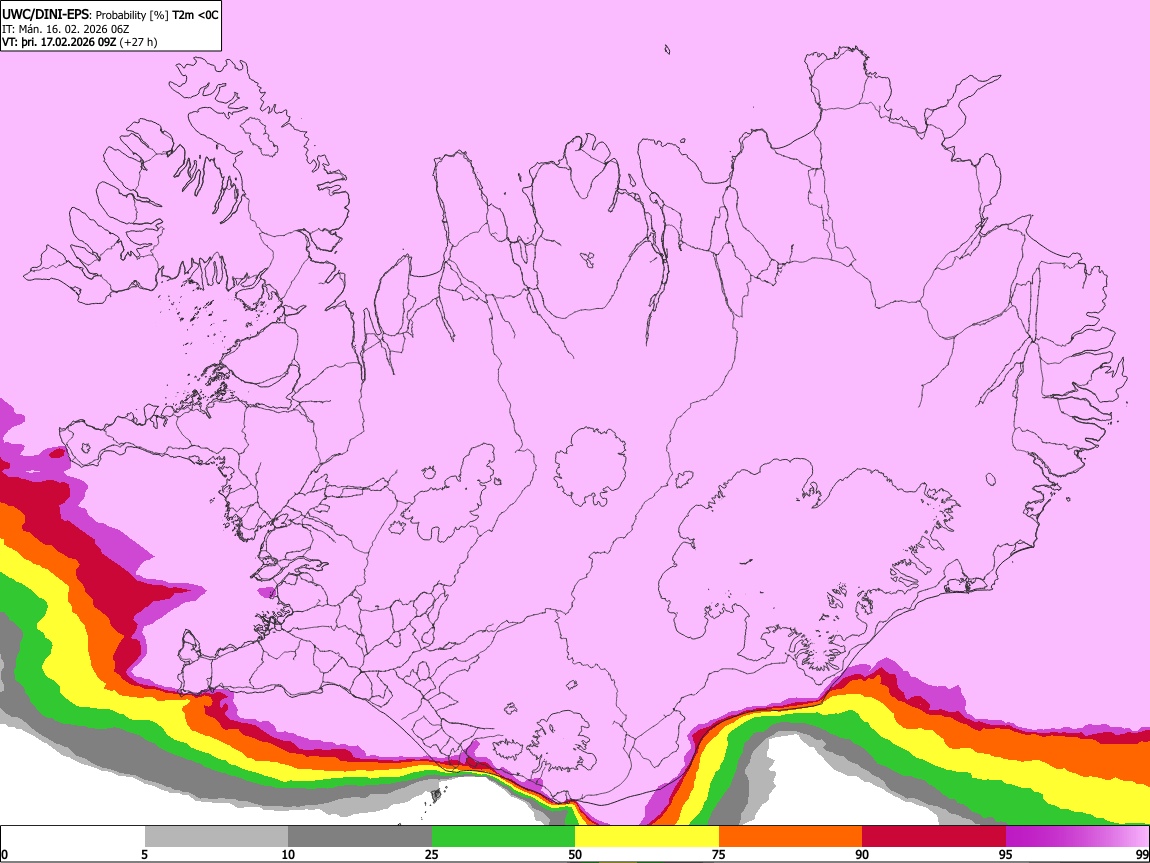Viewport: 1150px width, 863px height.
Task: Click the legend tick label '5'
Action: (144, 854)
